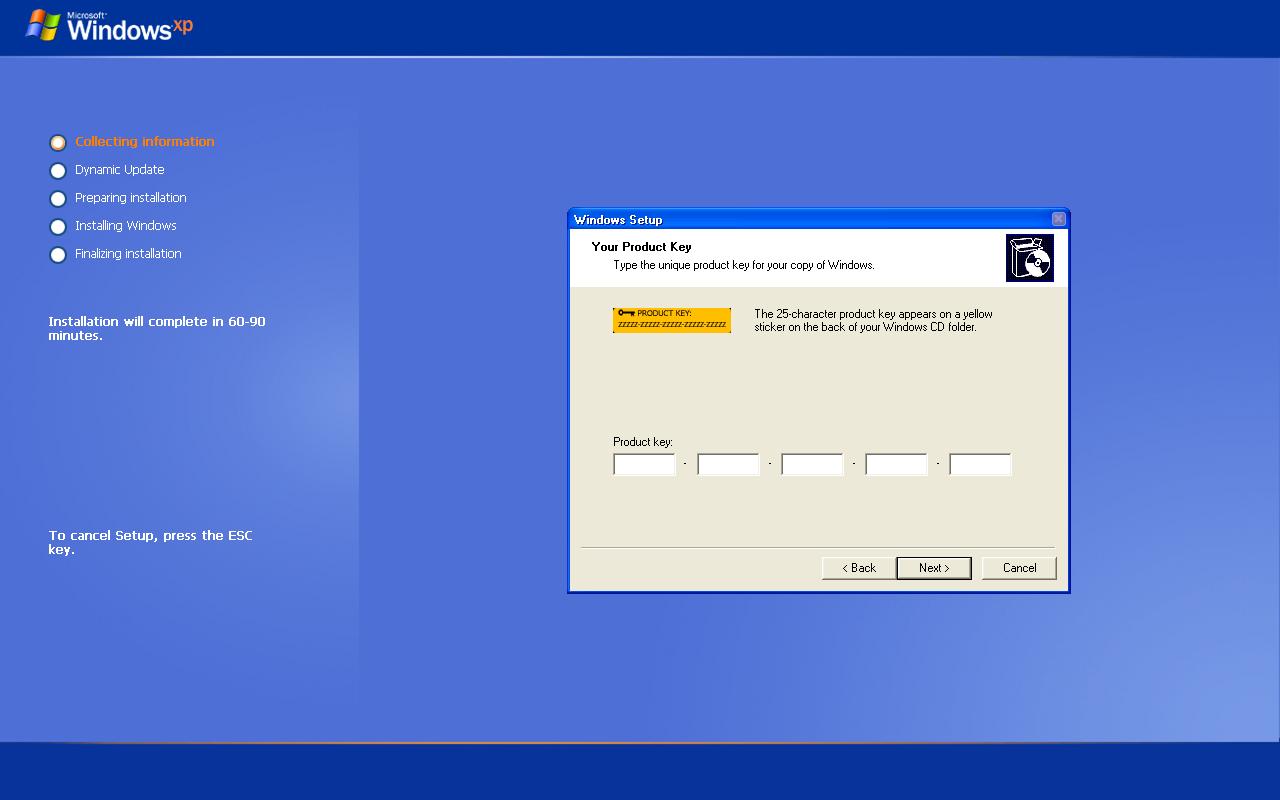
Task: Click the Windows XP logo flag
Action: click(42, 25)
